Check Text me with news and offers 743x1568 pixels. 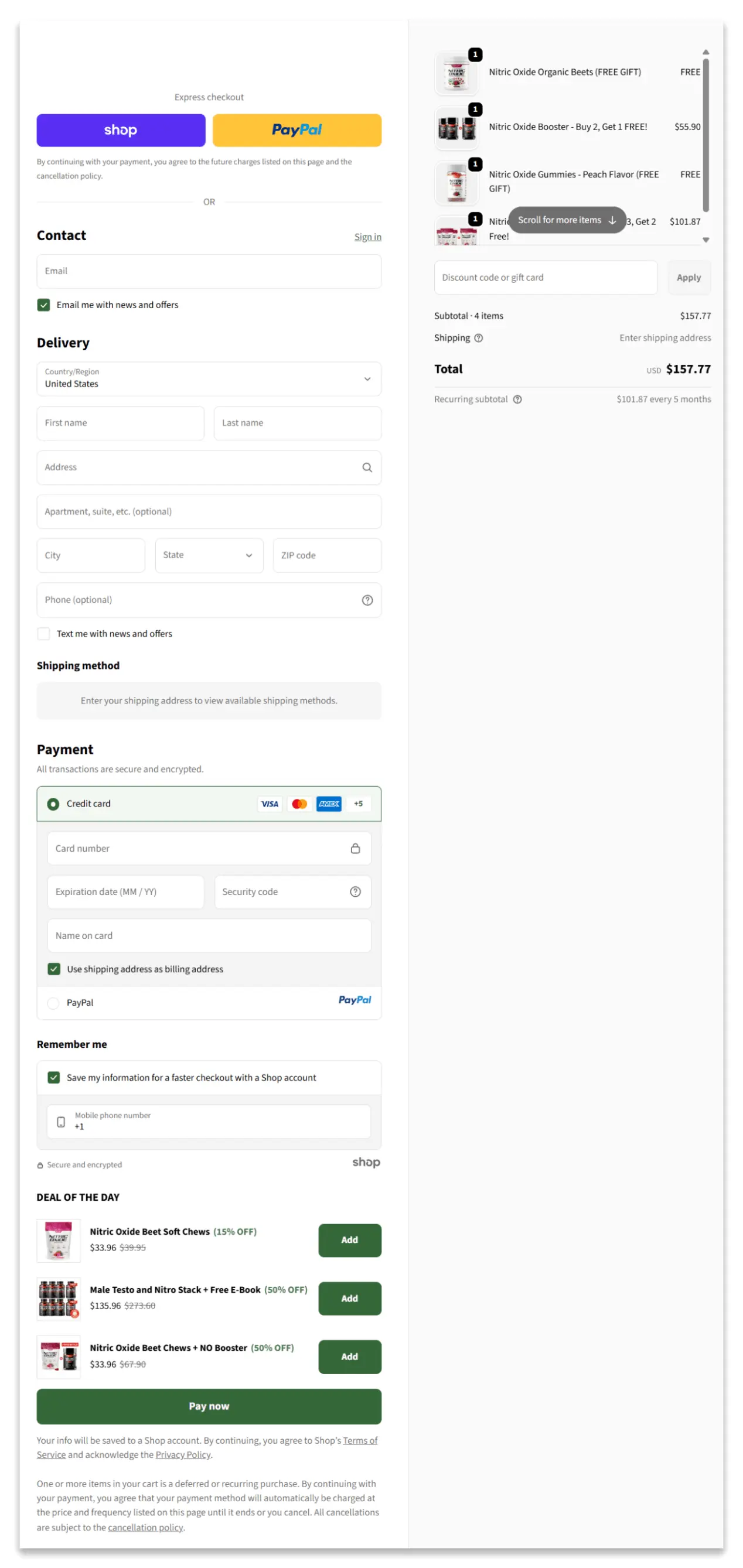43,634
